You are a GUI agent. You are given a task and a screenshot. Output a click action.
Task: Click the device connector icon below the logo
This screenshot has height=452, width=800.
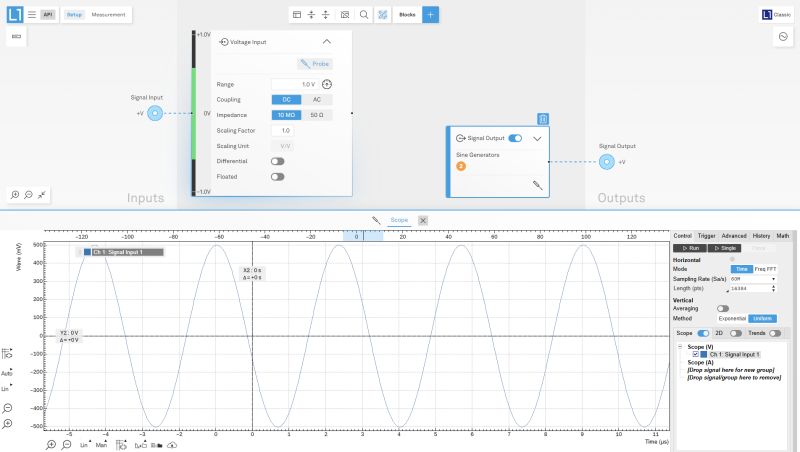coord(16,36)
